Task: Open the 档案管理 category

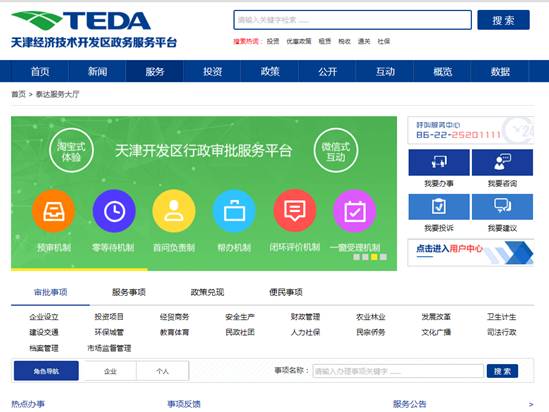Action: (44, 348)
